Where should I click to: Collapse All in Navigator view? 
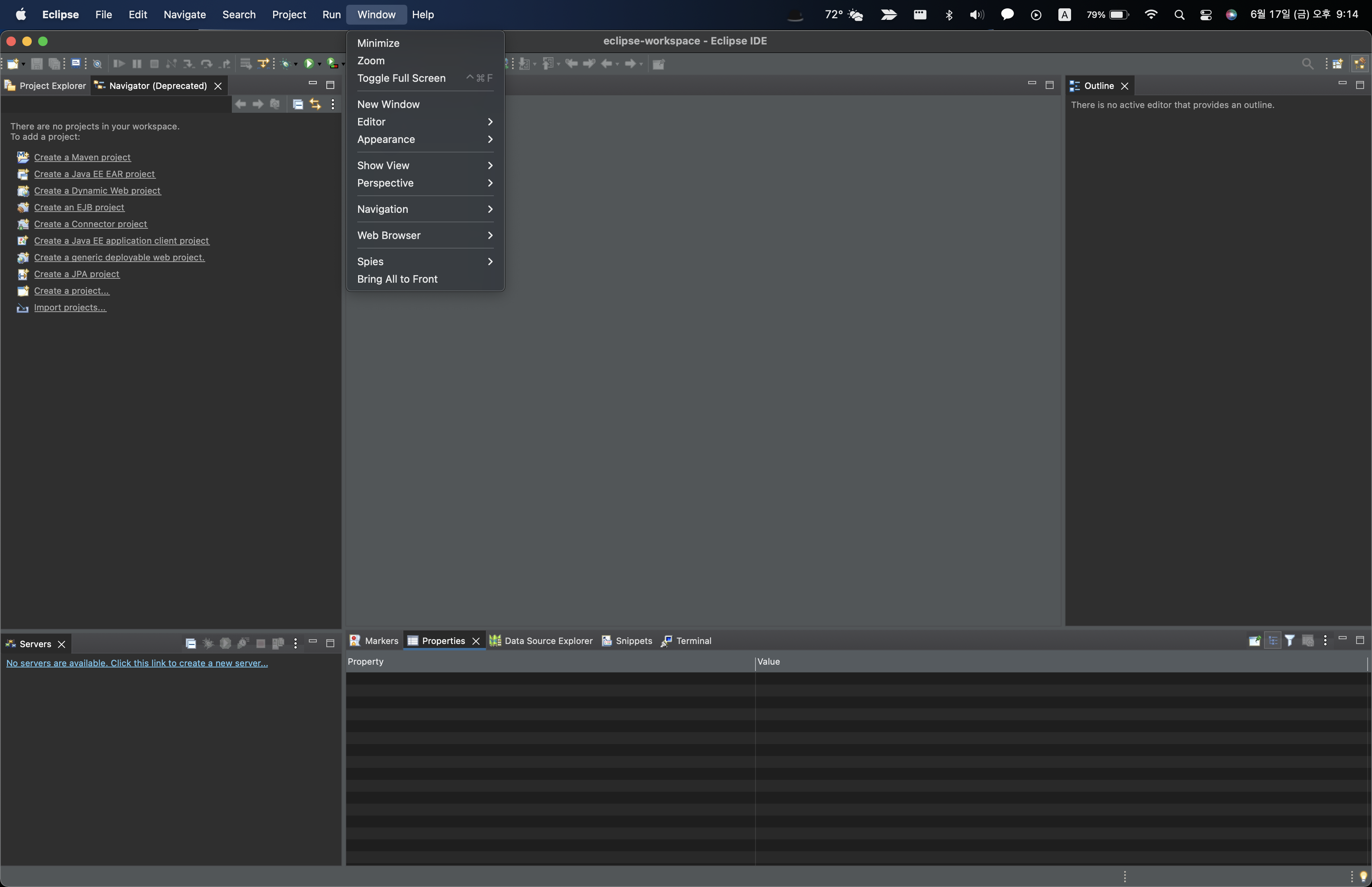point(298,104)
